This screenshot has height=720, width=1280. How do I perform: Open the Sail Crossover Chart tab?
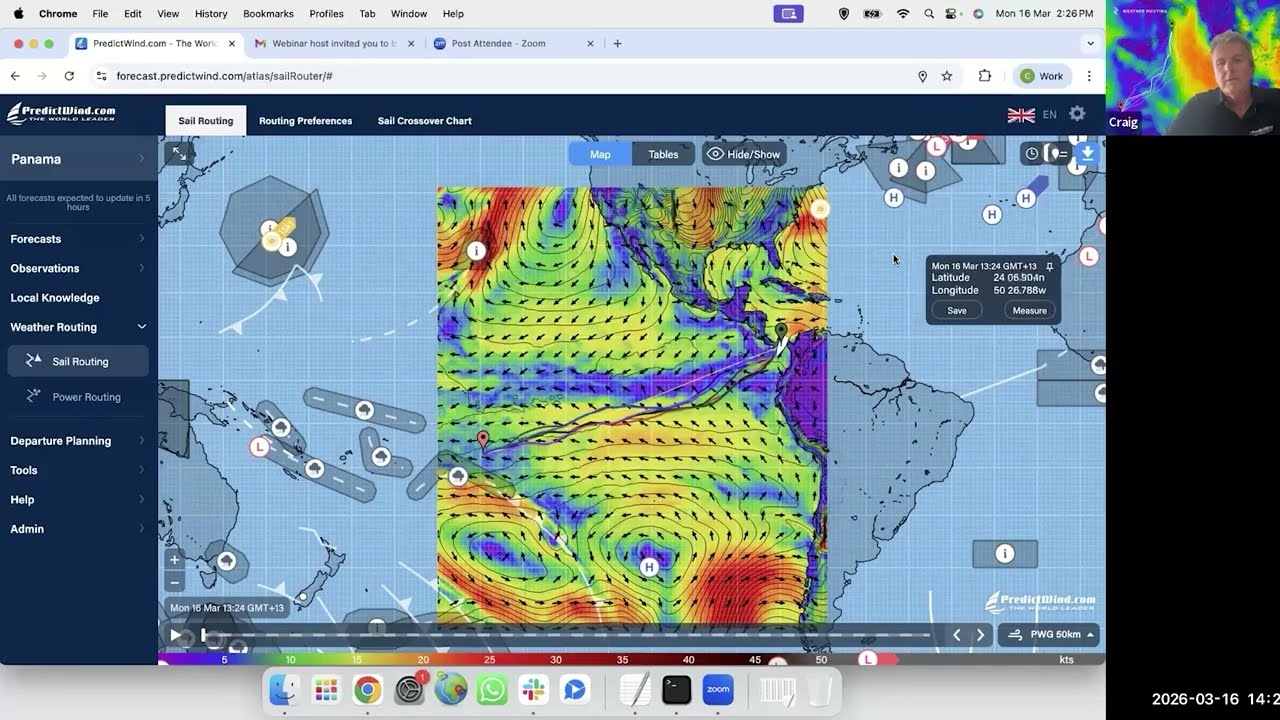point(425,120)
